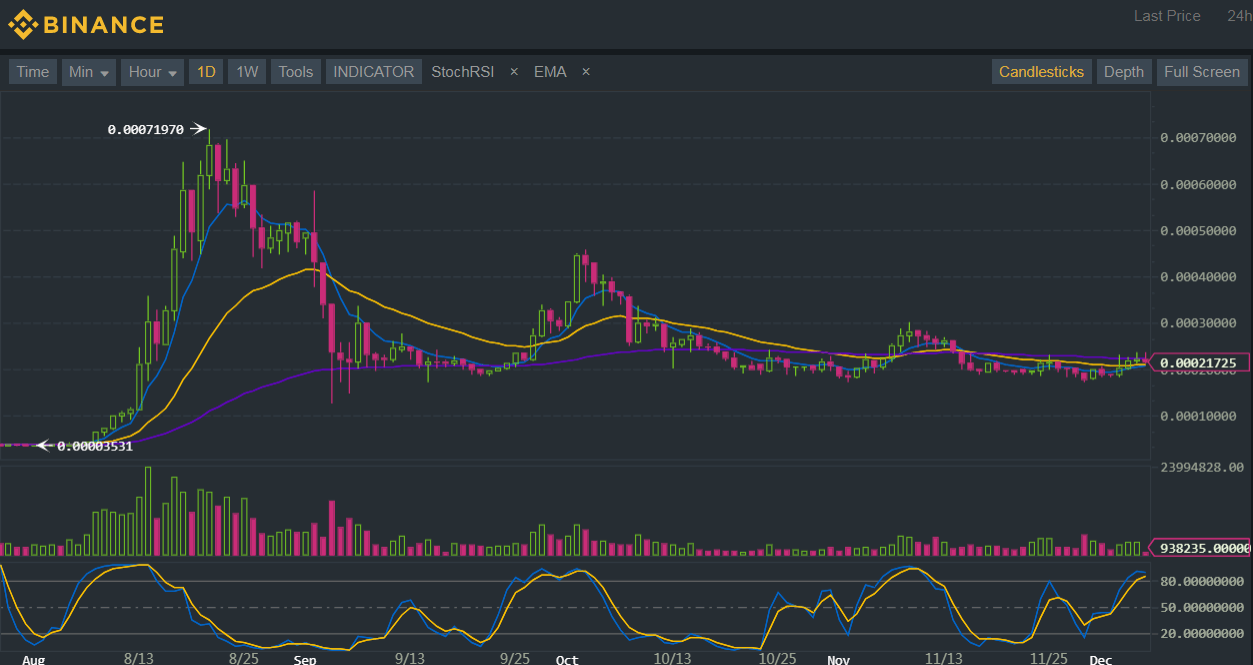Click the 20.00000000 StochRSI level label
This screenshot has width=1253, height=665.
[x=1202, y=633]
